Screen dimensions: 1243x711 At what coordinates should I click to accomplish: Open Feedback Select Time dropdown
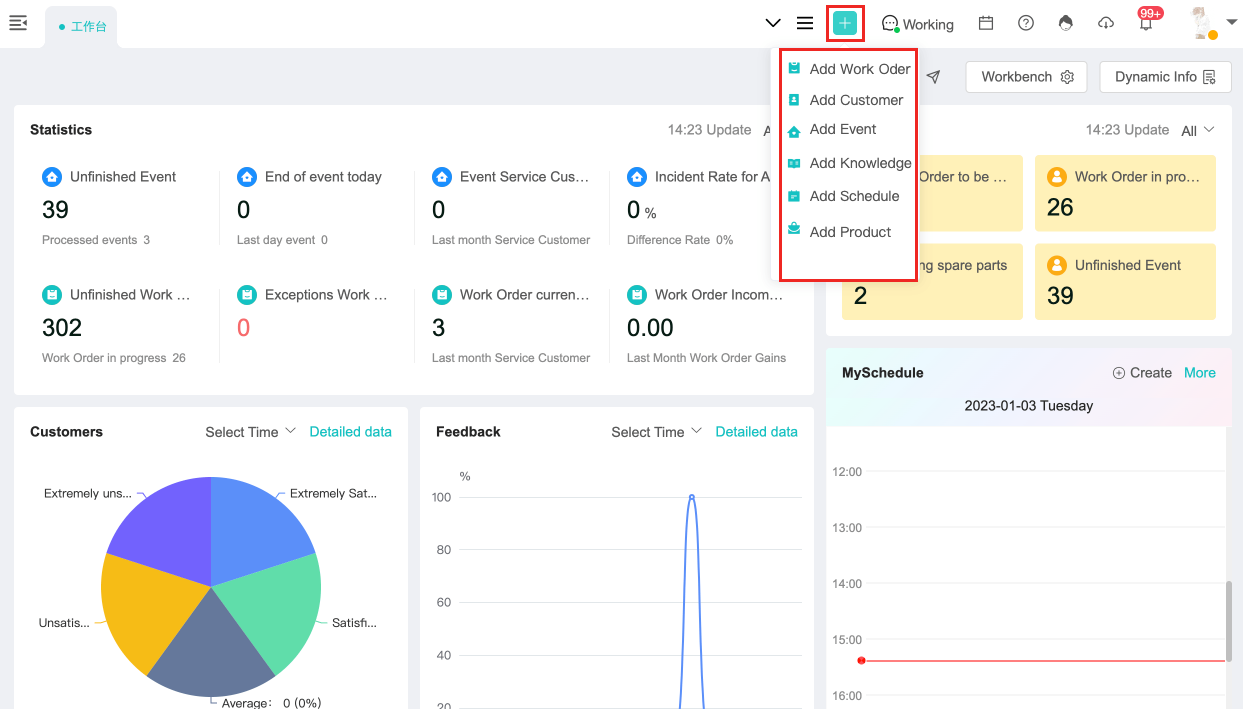[x=657, y=432]
